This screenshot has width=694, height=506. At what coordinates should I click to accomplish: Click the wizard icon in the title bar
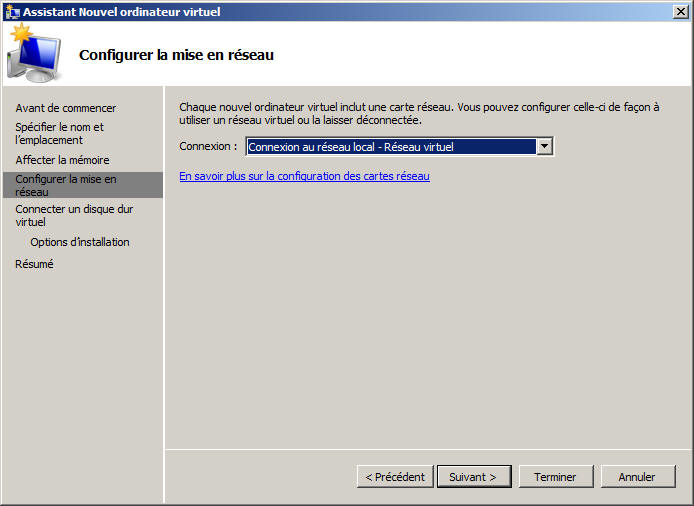tap(12, 11)
